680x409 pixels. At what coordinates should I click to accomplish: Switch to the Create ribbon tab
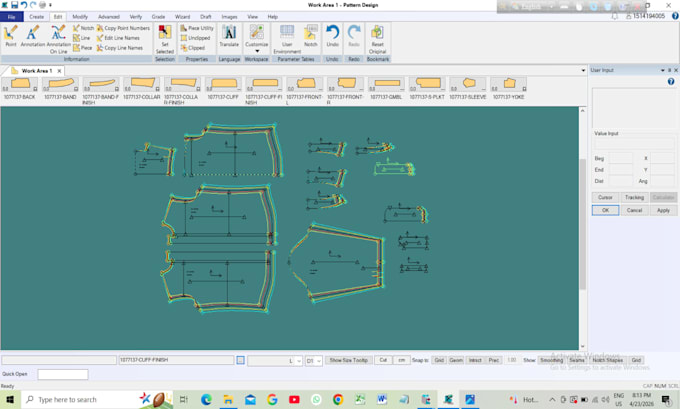36,16
